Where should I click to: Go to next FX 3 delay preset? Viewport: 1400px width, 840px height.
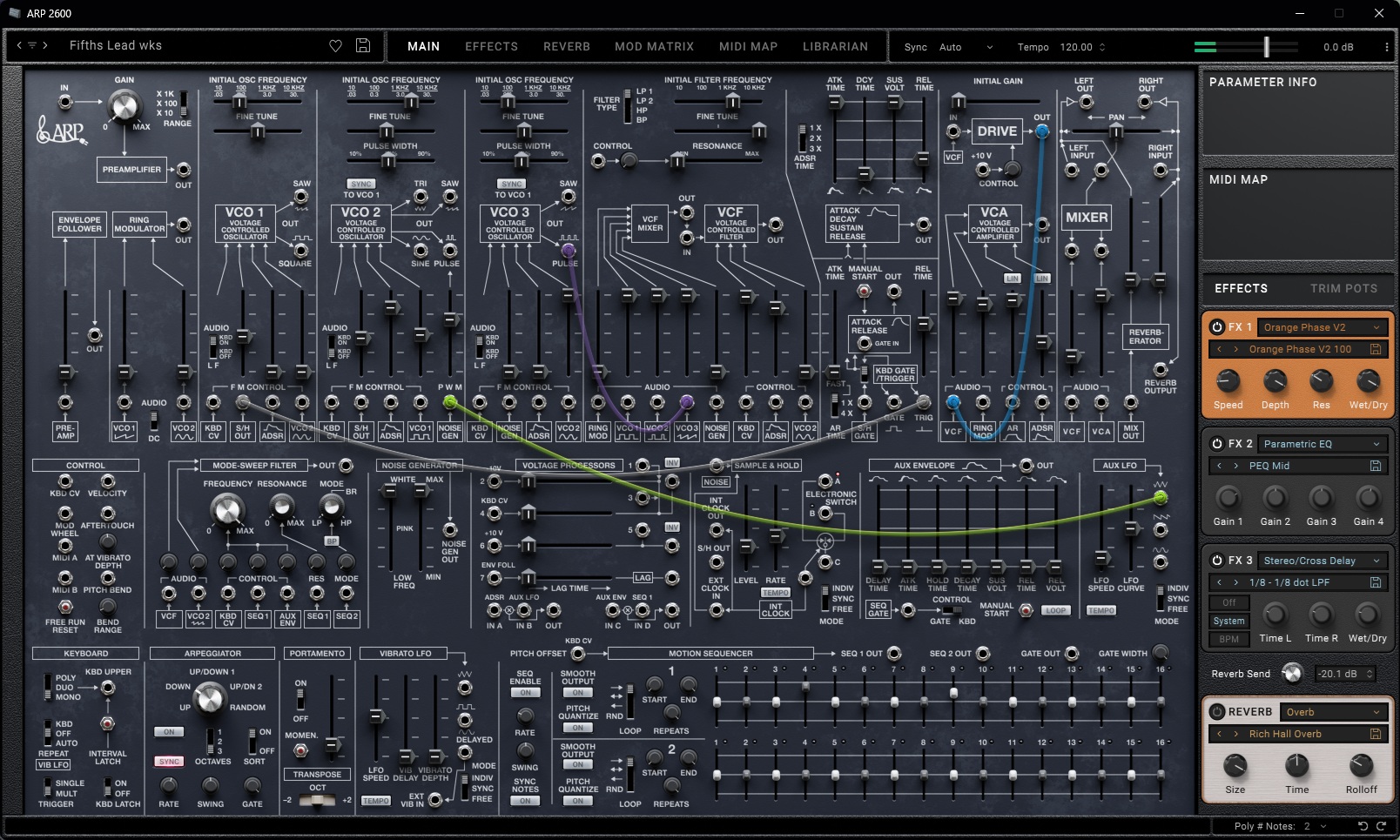click(1235, 582)
